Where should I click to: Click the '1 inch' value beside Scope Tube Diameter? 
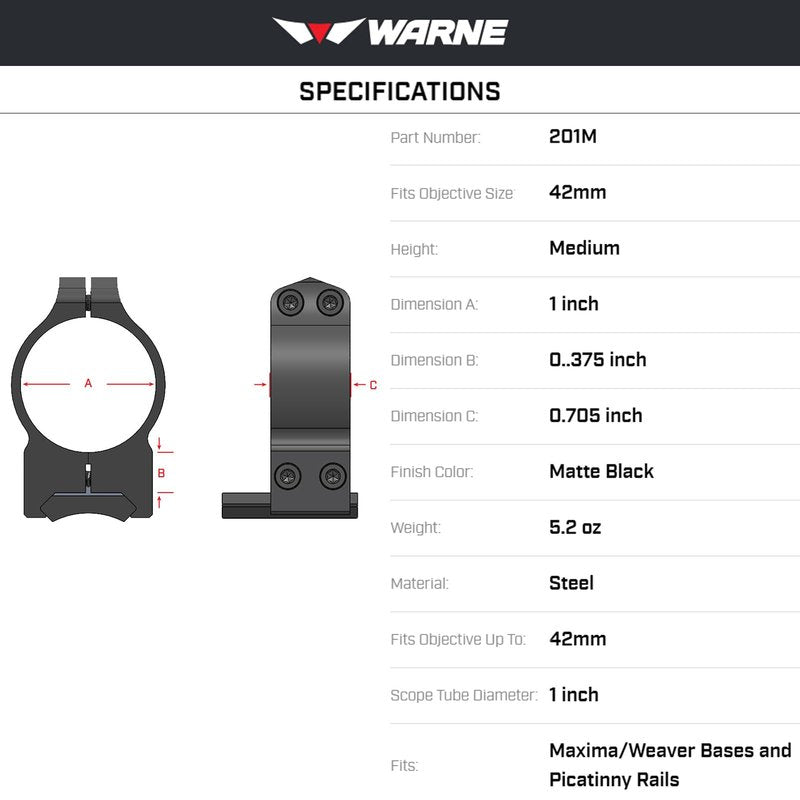[x=573, y=694]
